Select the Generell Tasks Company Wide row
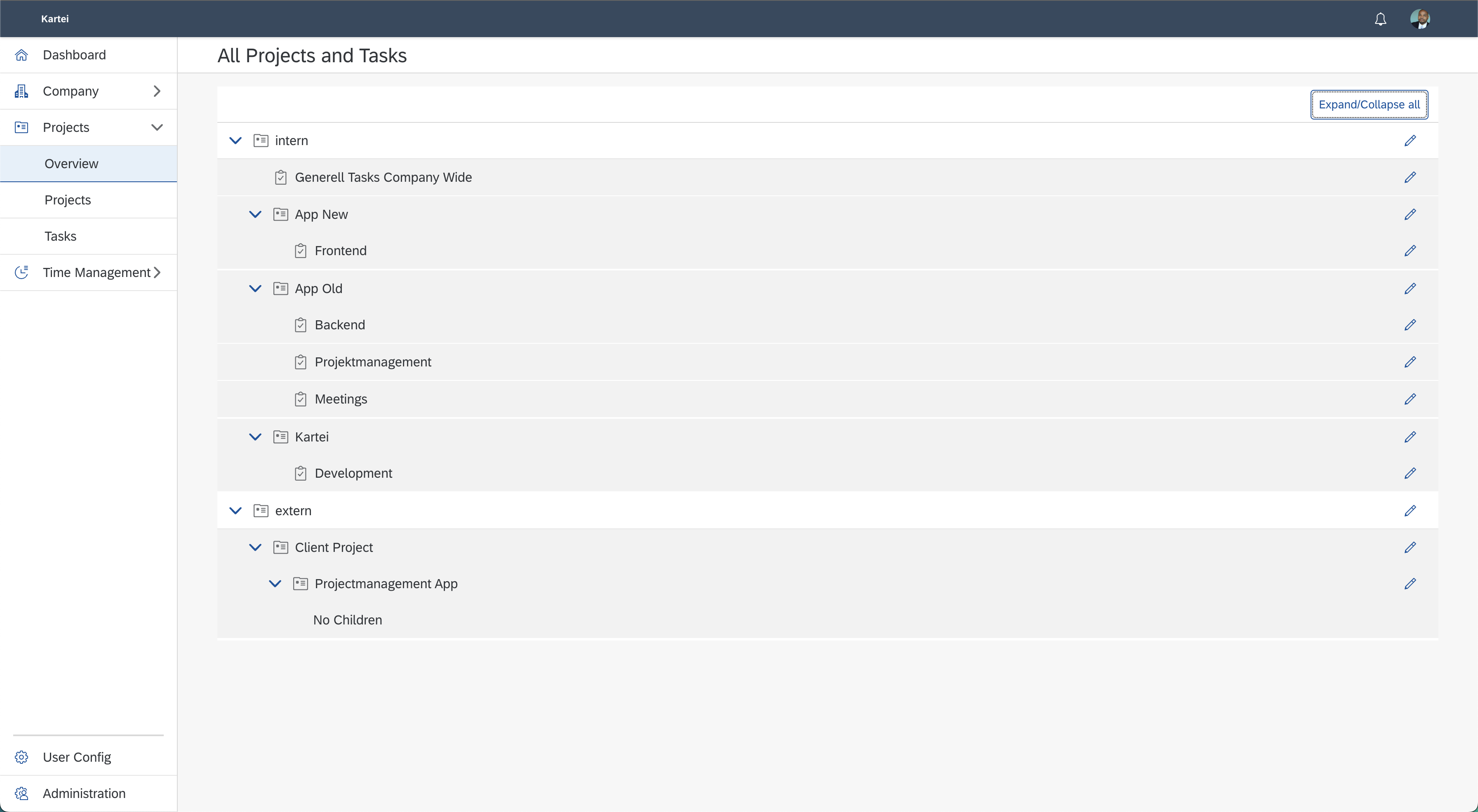The width and height of the screenshot is (1478, 812). (827, 177)
